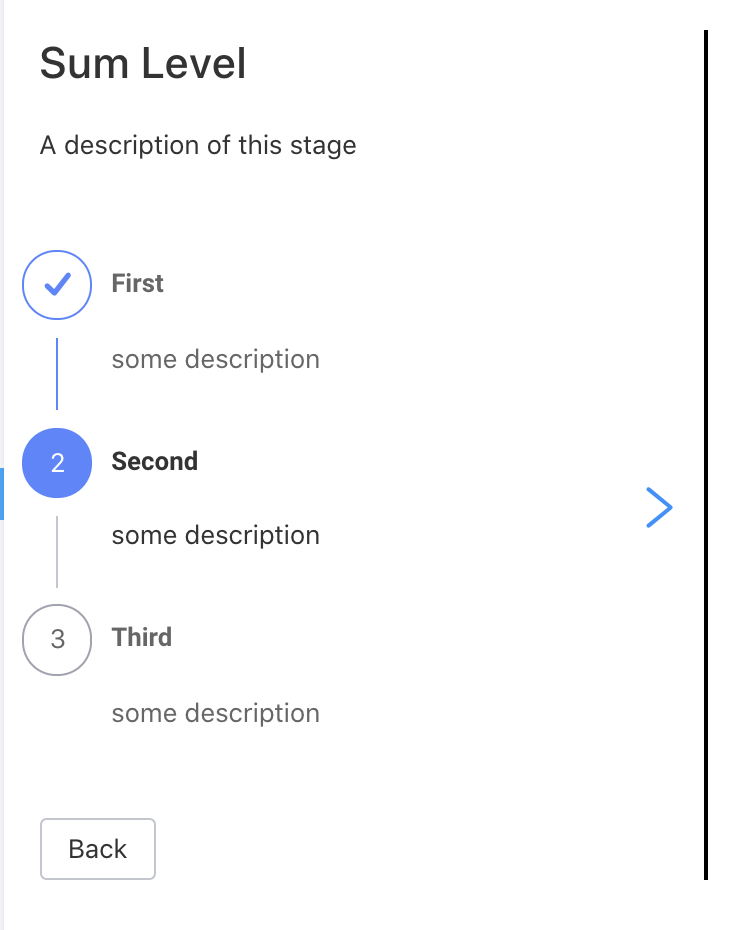The image size is (752, 930).
Task: Click the outlined circle numbered 3
Action: (x=57, y=639)
